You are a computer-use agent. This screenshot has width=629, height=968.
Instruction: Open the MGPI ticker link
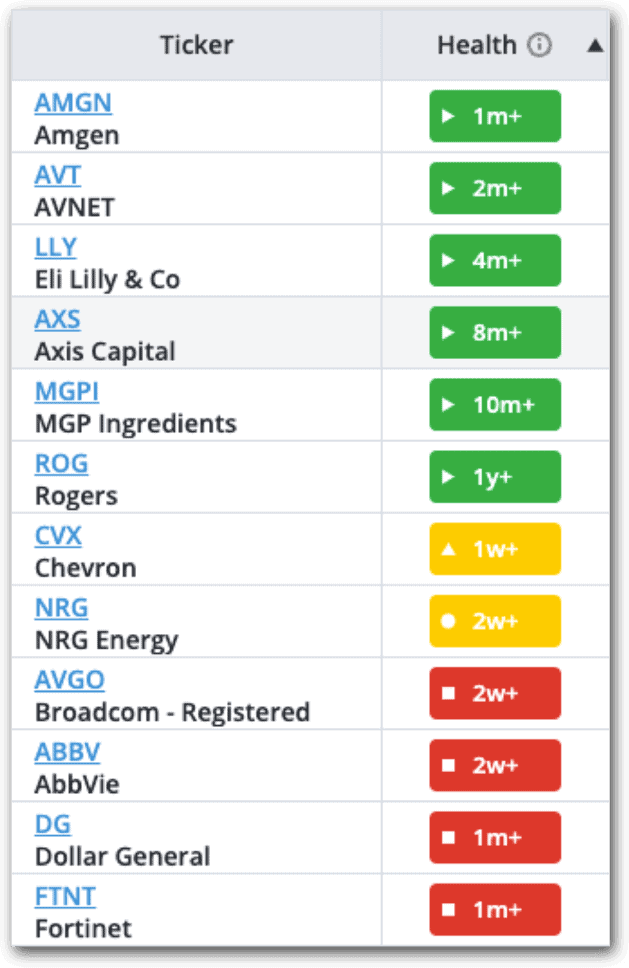tap(67, 391)
